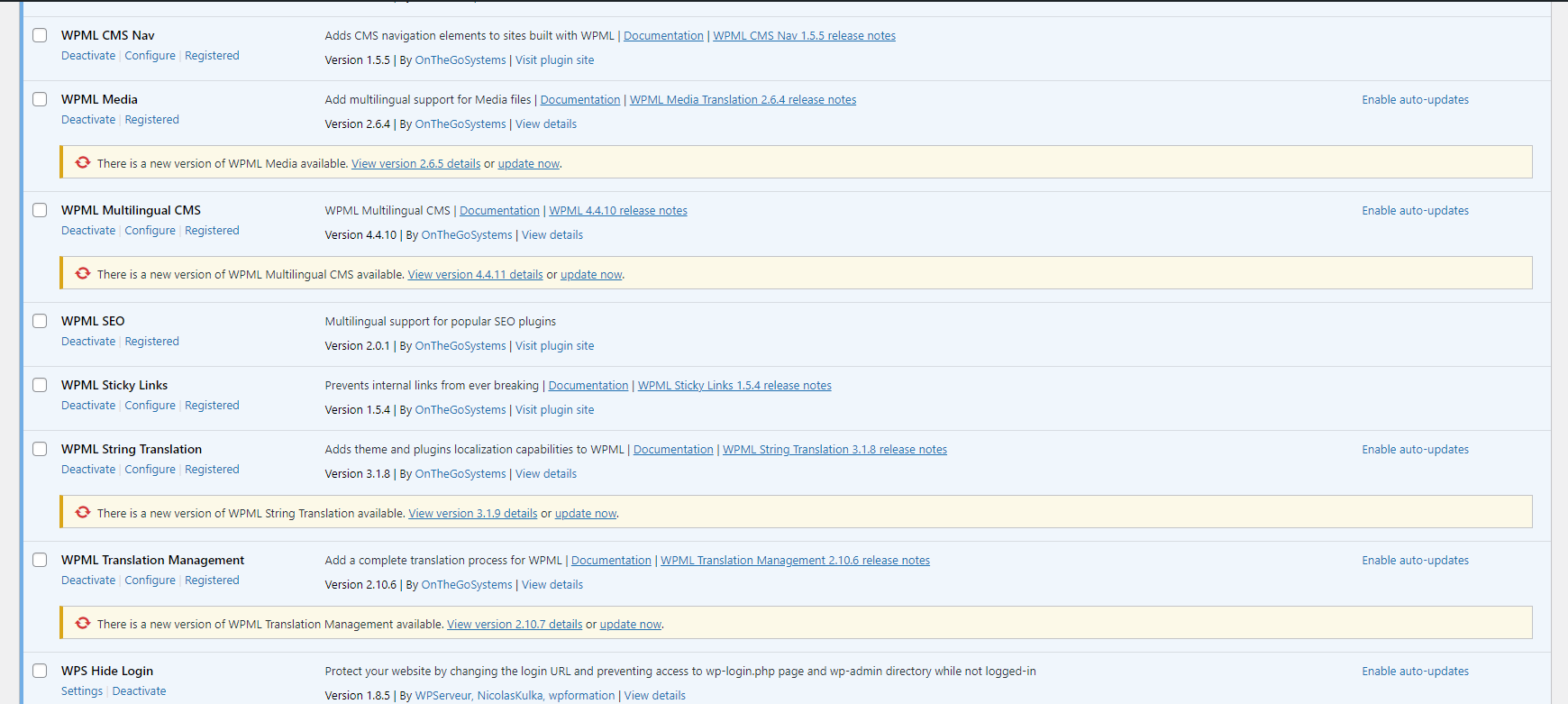Open Configure for WPML CMS Nav
This screenshot has height=704, width=1568.
click(150, 56)
